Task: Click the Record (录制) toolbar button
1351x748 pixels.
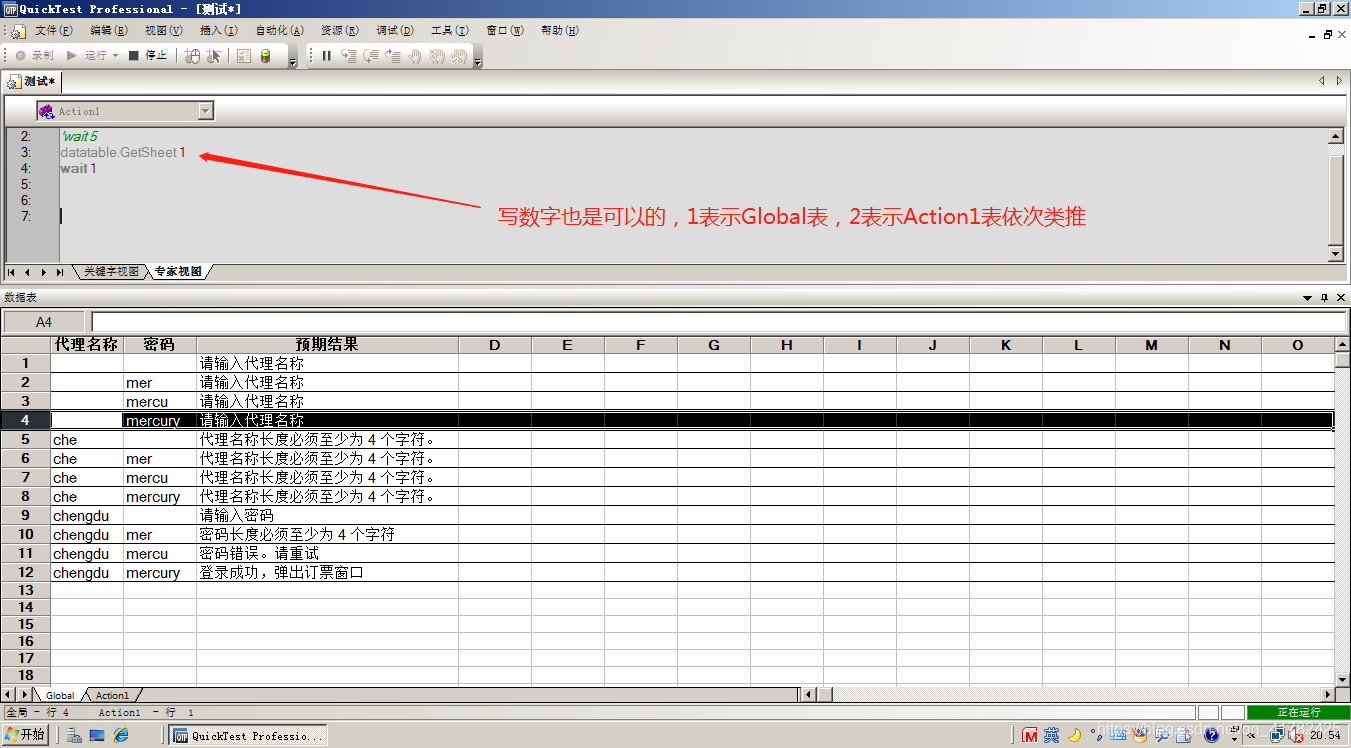Action: [x=34, y=56]
